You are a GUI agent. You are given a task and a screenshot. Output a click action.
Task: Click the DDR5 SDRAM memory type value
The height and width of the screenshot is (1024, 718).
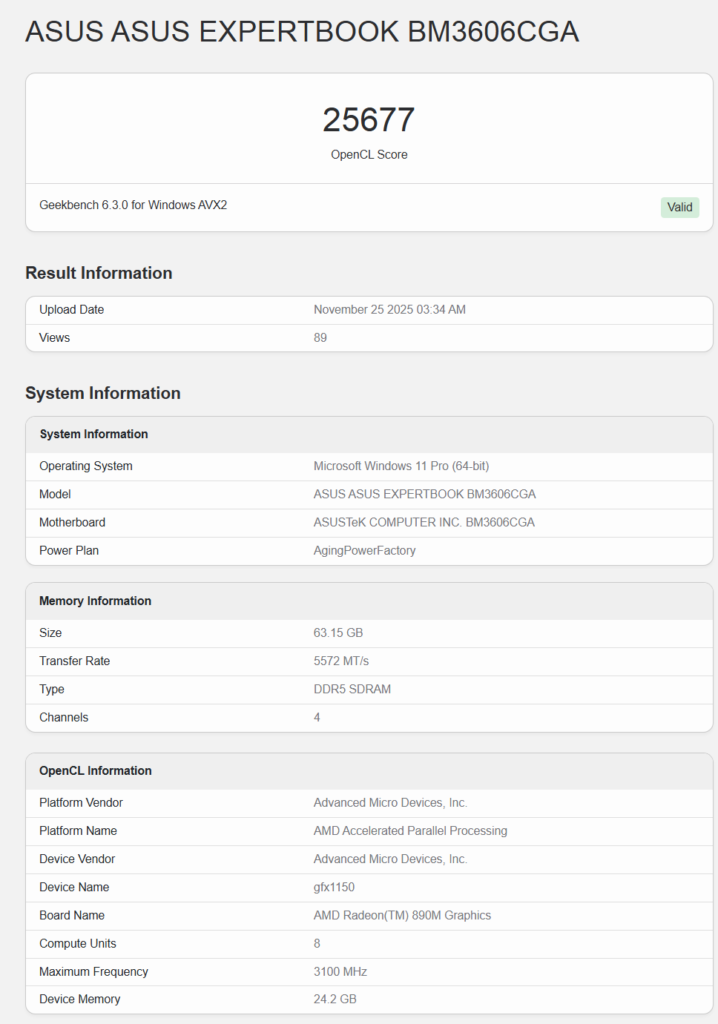(354, 689)
